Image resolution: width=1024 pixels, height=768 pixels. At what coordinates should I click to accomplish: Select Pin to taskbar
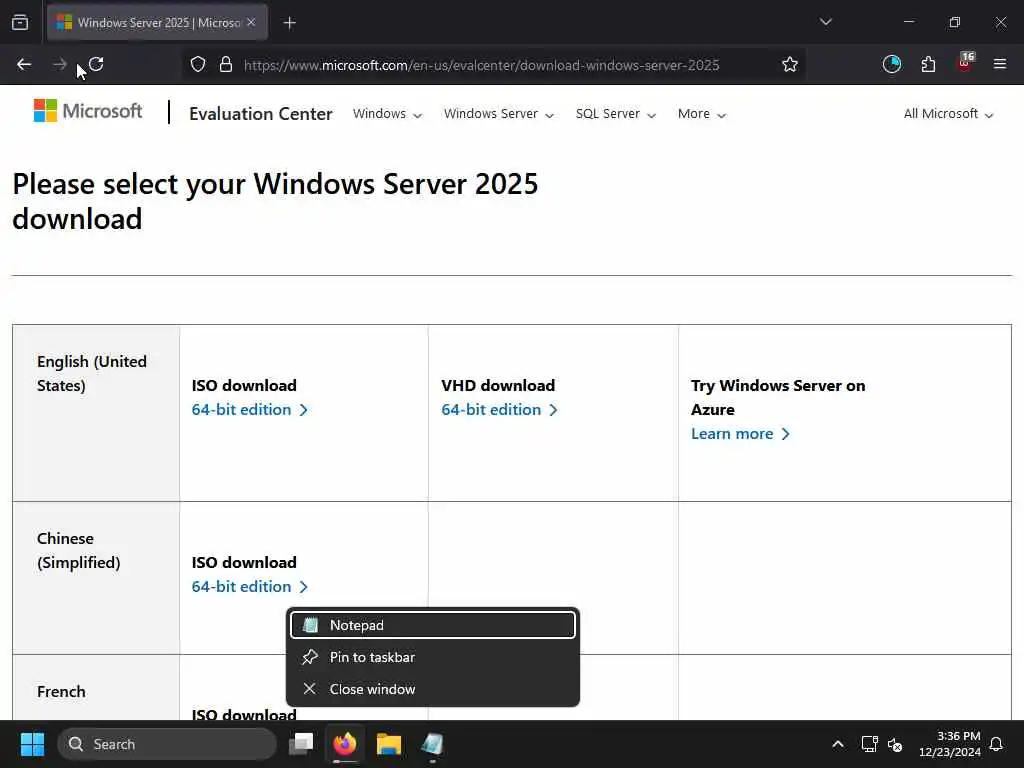tap(433, 657)
